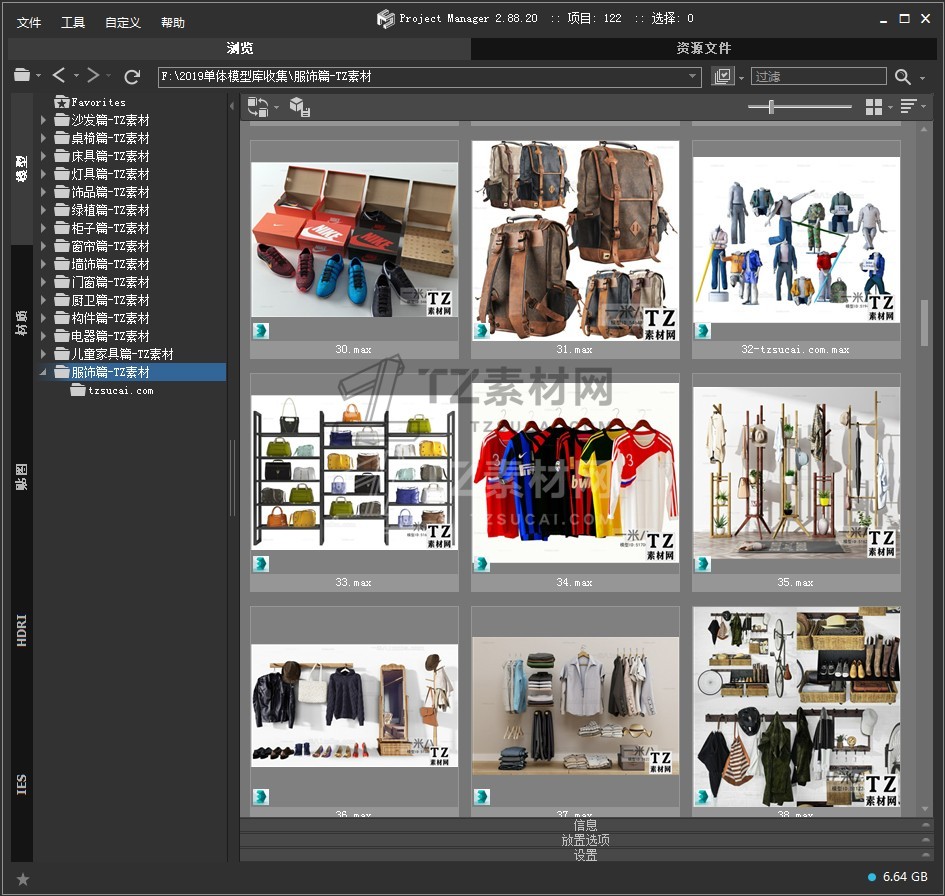Viewport: 945px width, 896px height.
Task: Open the sort order list icon
Action: coord(908,107)
